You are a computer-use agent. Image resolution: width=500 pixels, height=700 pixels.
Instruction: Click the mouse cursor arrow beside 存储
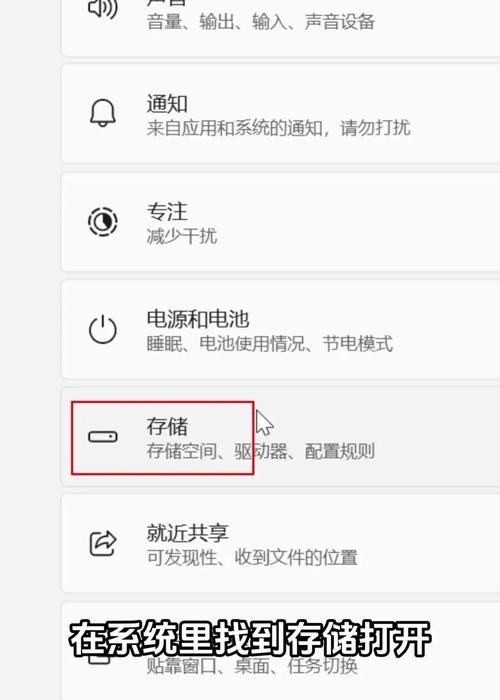coord(264,423)
